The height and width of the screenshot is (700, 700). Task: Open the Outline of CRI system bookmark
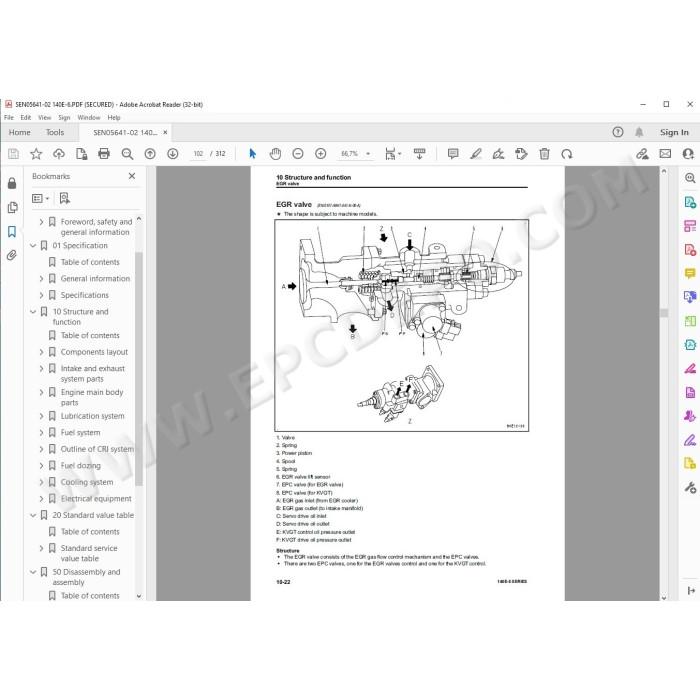97,449
